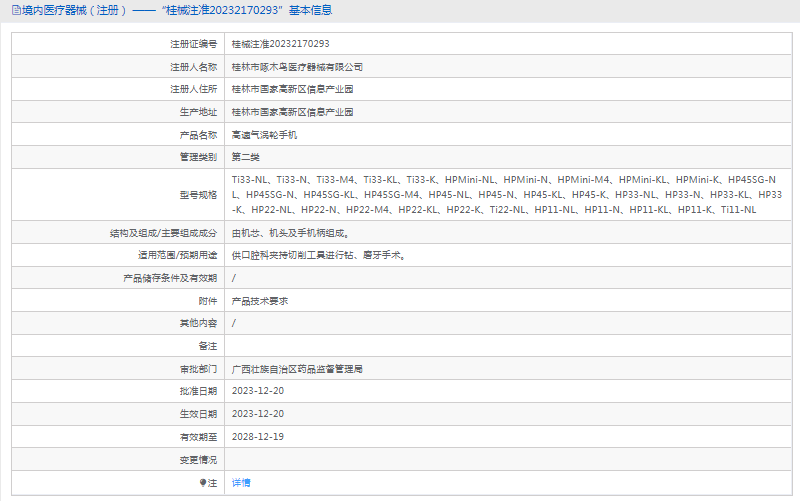Click the 批准日期 value 2023-12-20

(x=258, y=391)
